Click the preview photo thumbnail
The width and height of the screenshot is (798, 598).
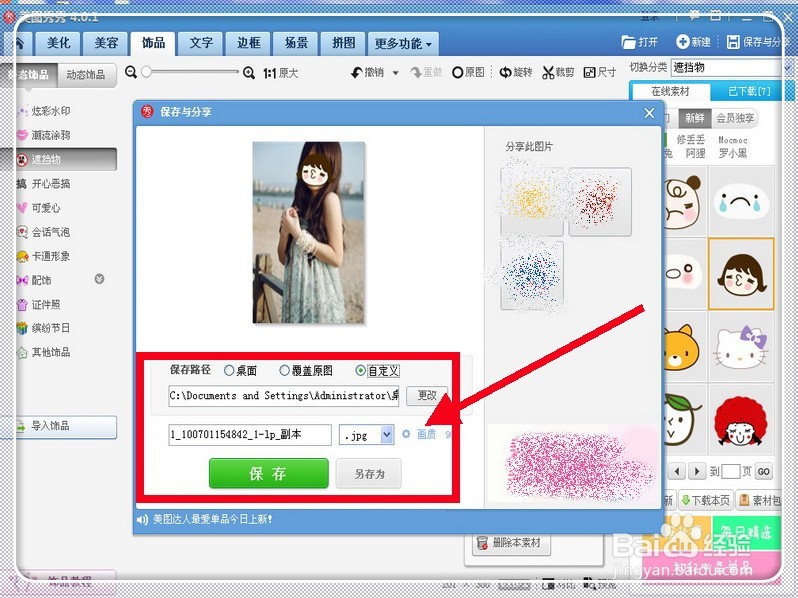pos(308,232)
